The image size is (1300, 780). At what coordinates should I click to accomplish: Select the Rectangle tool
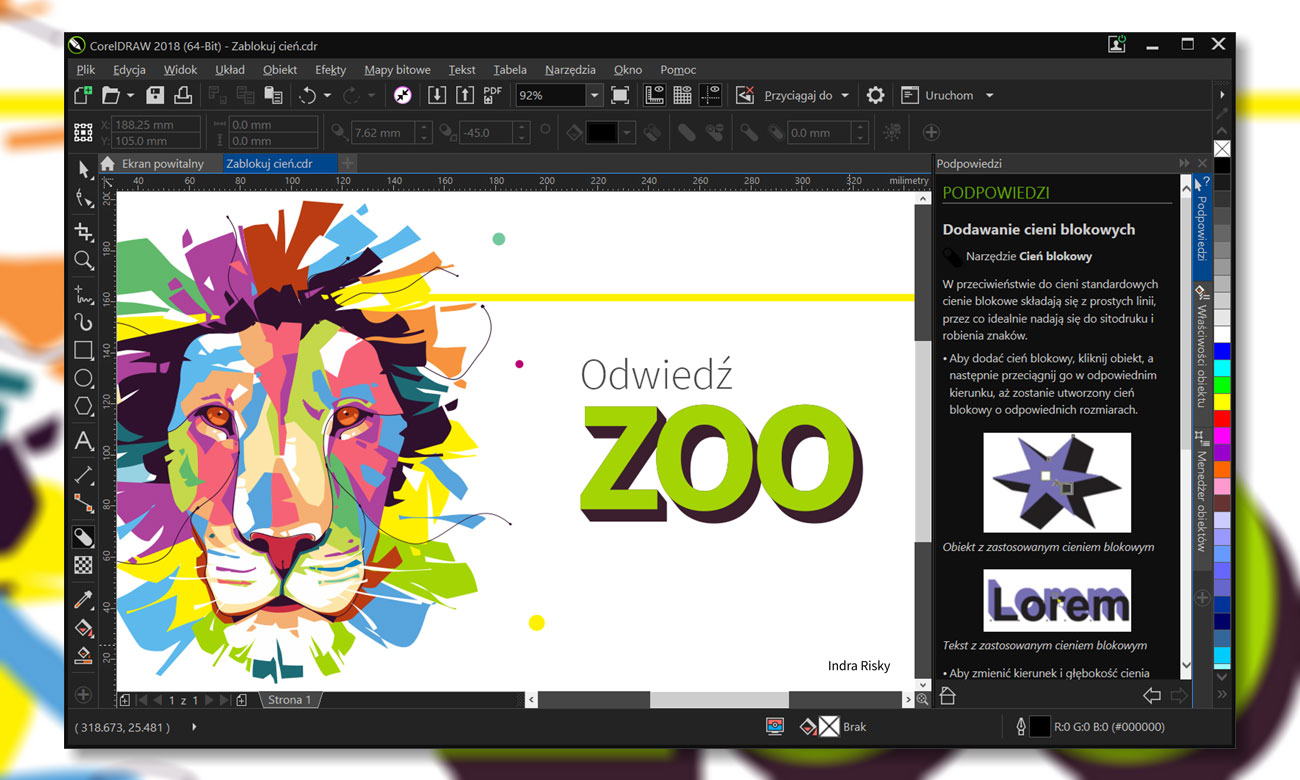tap(83, 351)
